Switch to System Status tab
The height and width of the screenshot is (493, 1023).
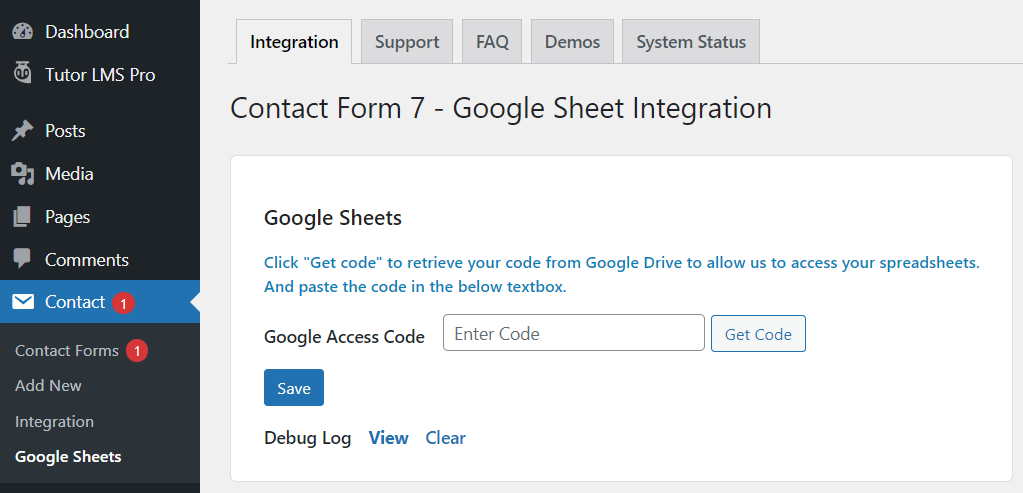click(x=691, y=42)
